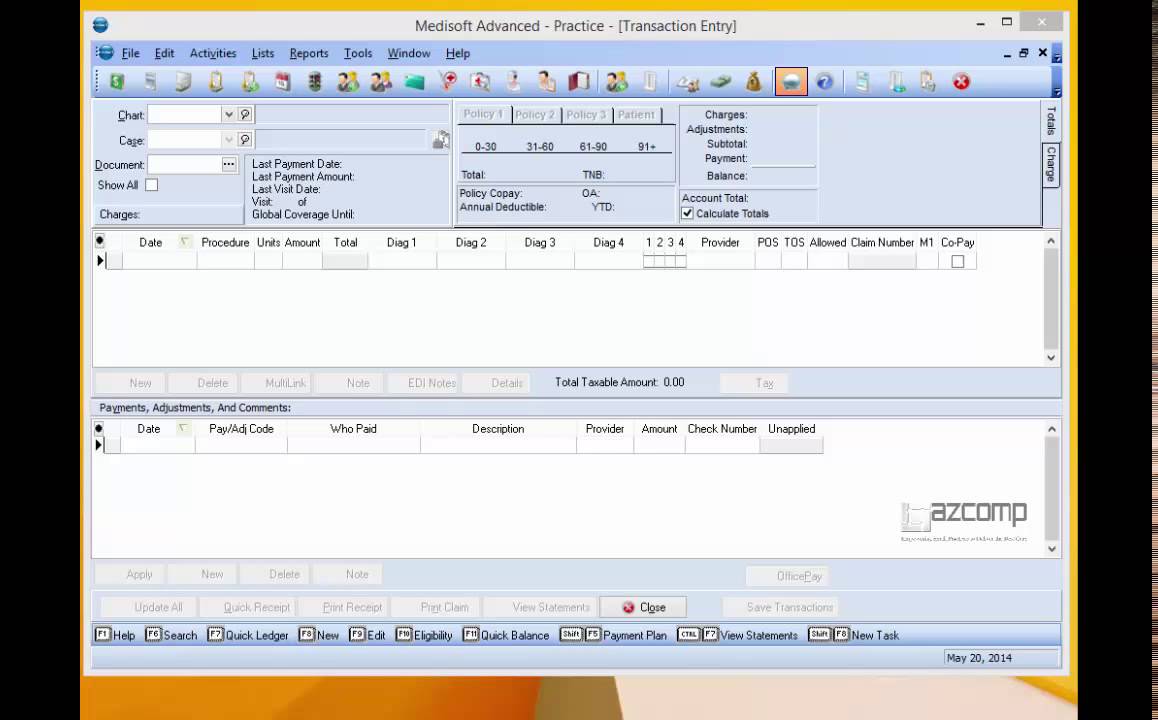Click the clipboard with gear toolbar icon
1158x720 pixels.
pyautogui.click(x=928, y=82)
